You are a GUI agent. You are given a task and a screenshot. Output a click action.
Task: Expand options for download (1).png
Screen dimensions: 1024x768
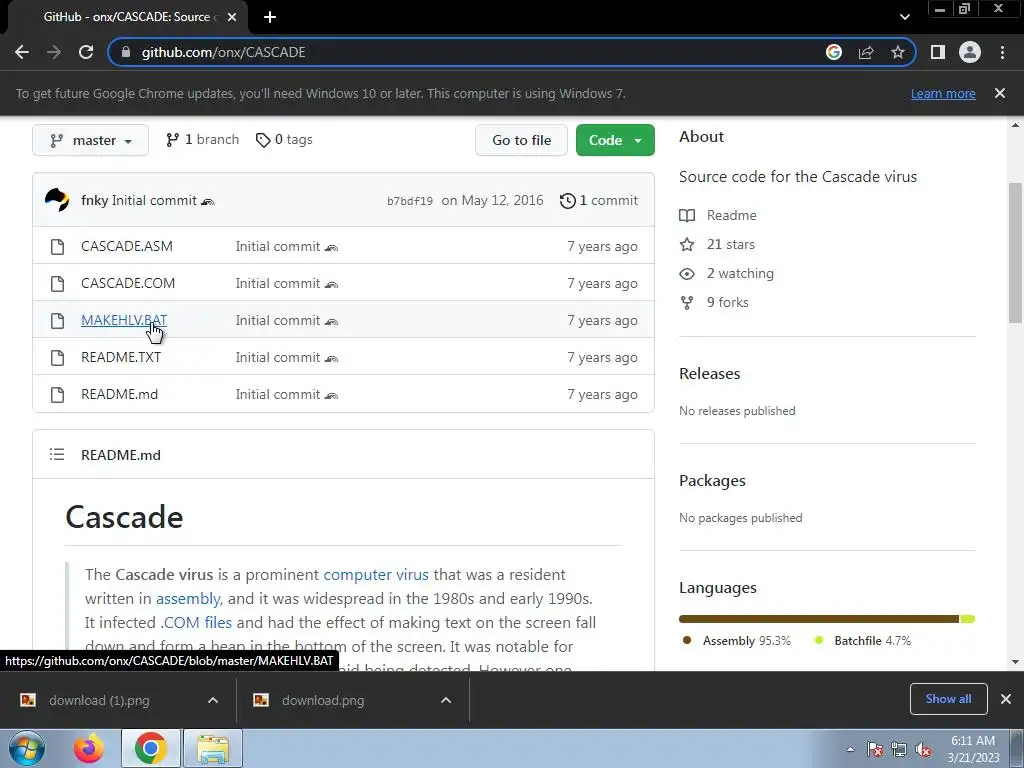click(x=213, y=700)
